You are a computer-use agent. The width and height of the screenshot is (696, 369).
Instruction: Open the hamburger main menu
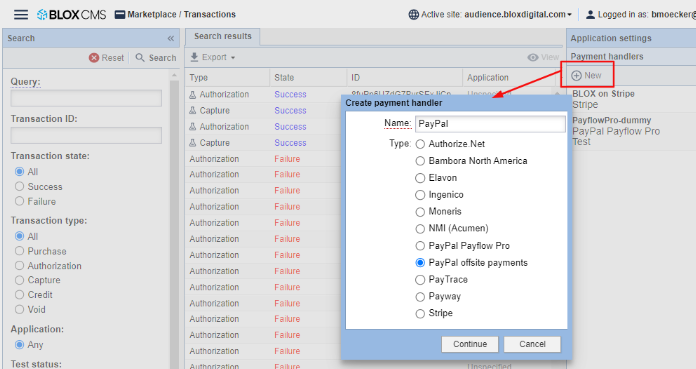[21, 15]
